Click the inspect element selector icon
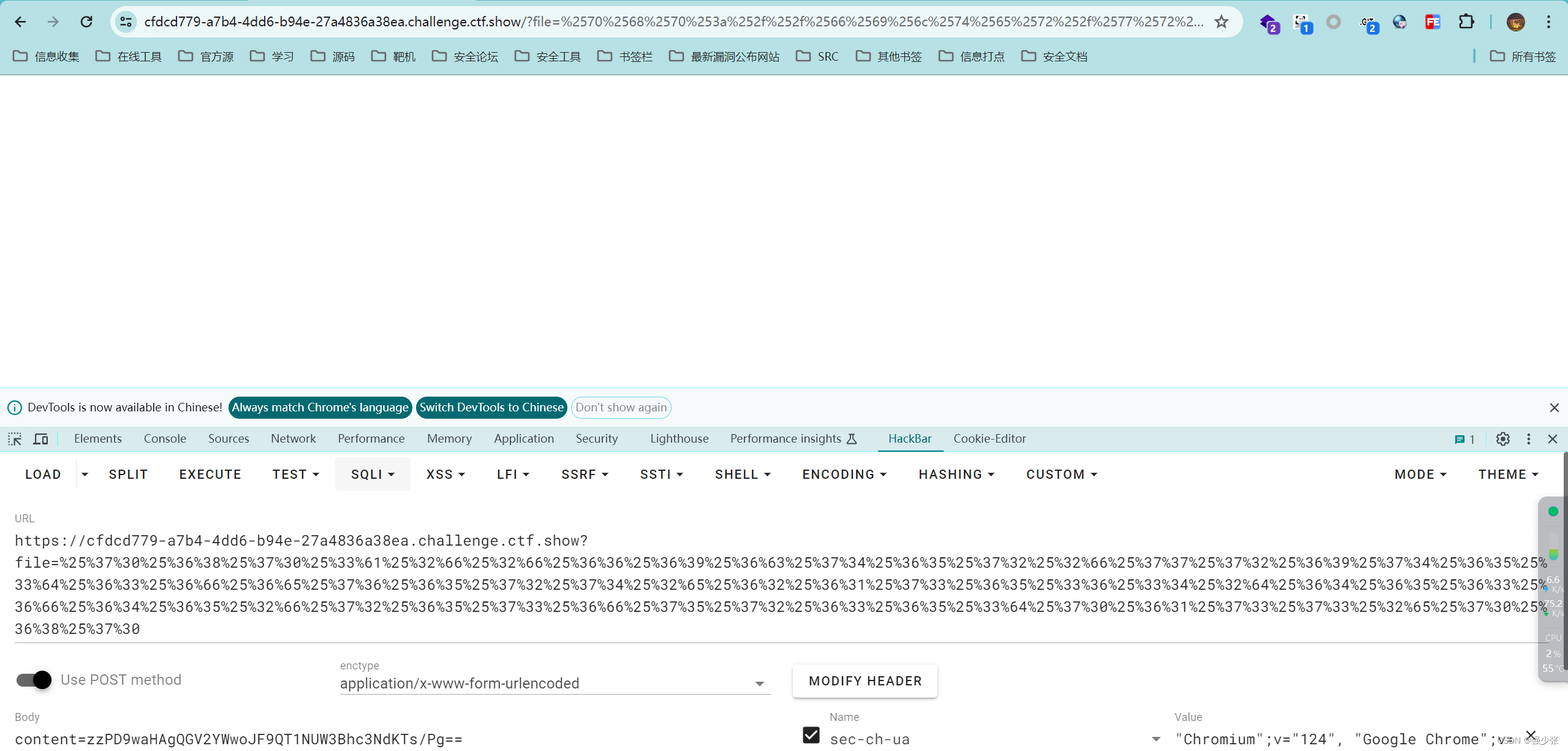 click(x=15, y=439)
